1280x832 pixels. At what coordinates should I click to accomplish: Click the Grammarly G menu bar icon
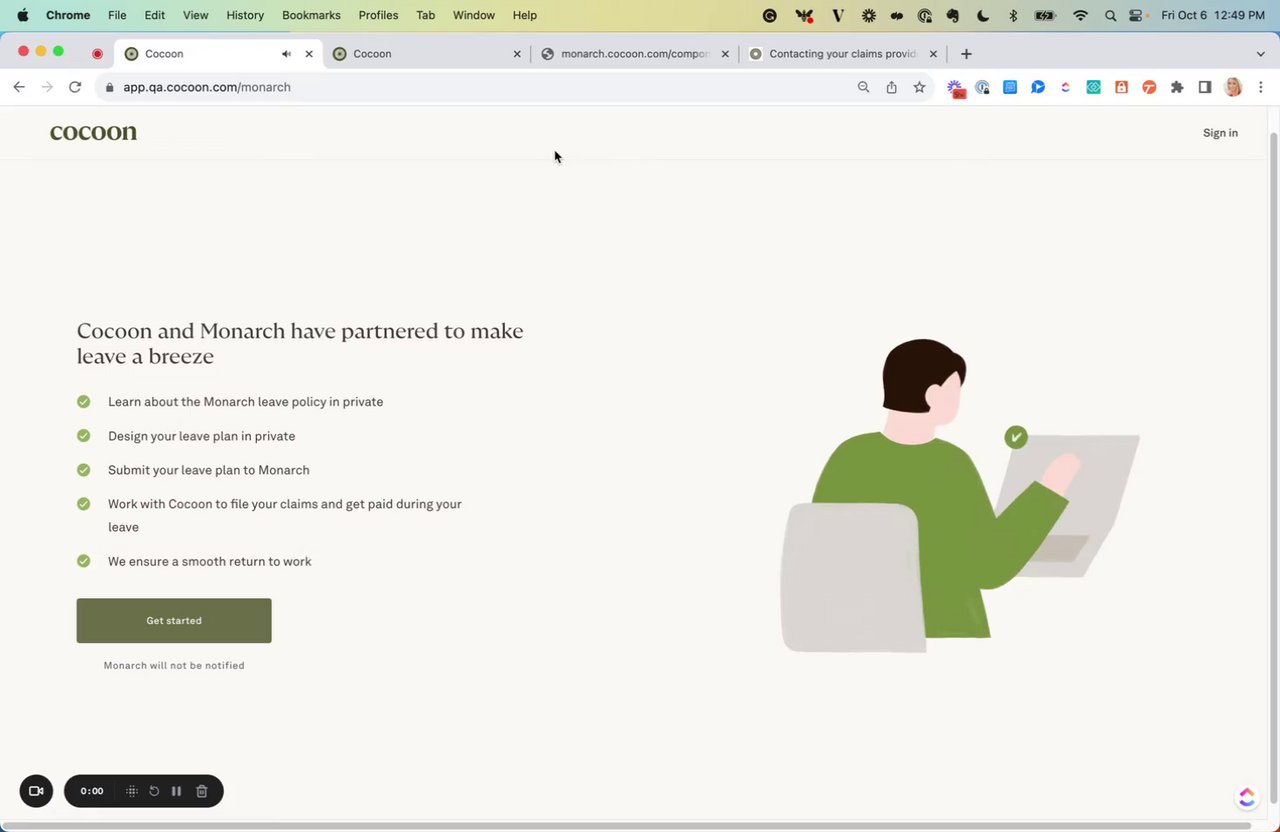769,15
